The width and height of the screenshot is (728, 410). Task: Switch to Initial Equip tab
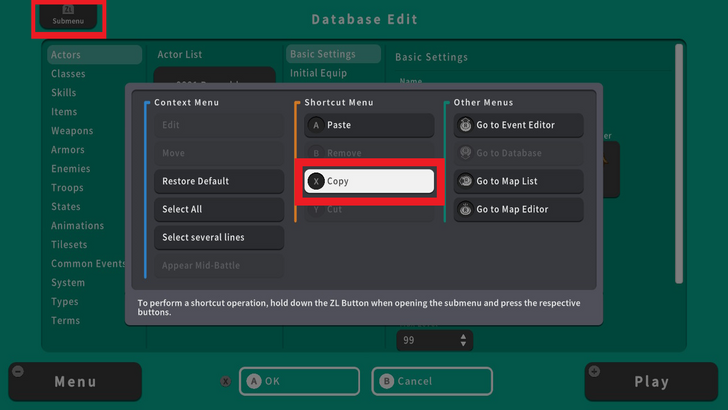point(318,73)
